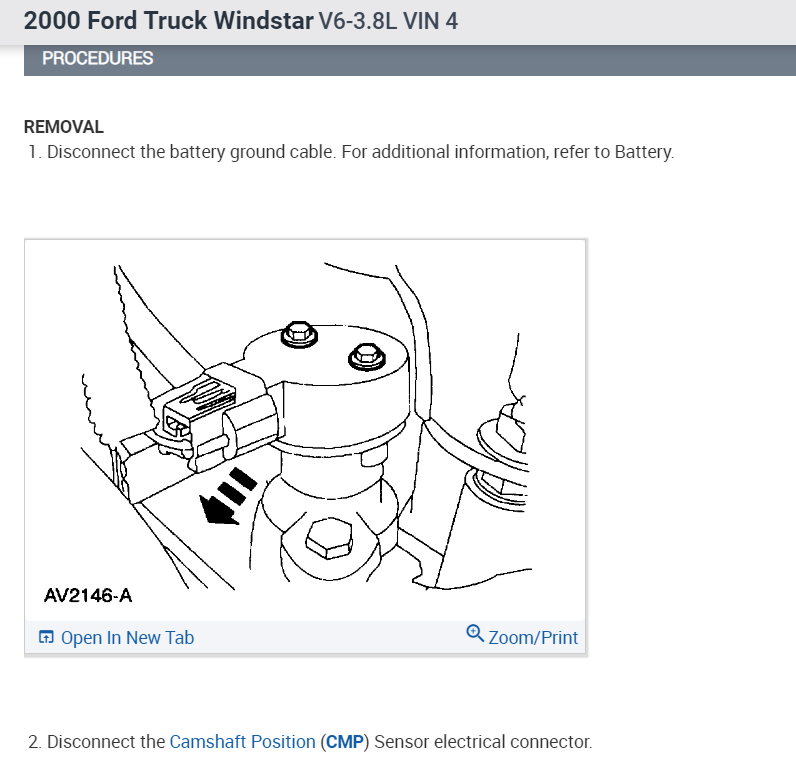The width and height of the screenshot is (796, 782).
Task: Click the REMOVAL section heading
Action: click(63, 127)
